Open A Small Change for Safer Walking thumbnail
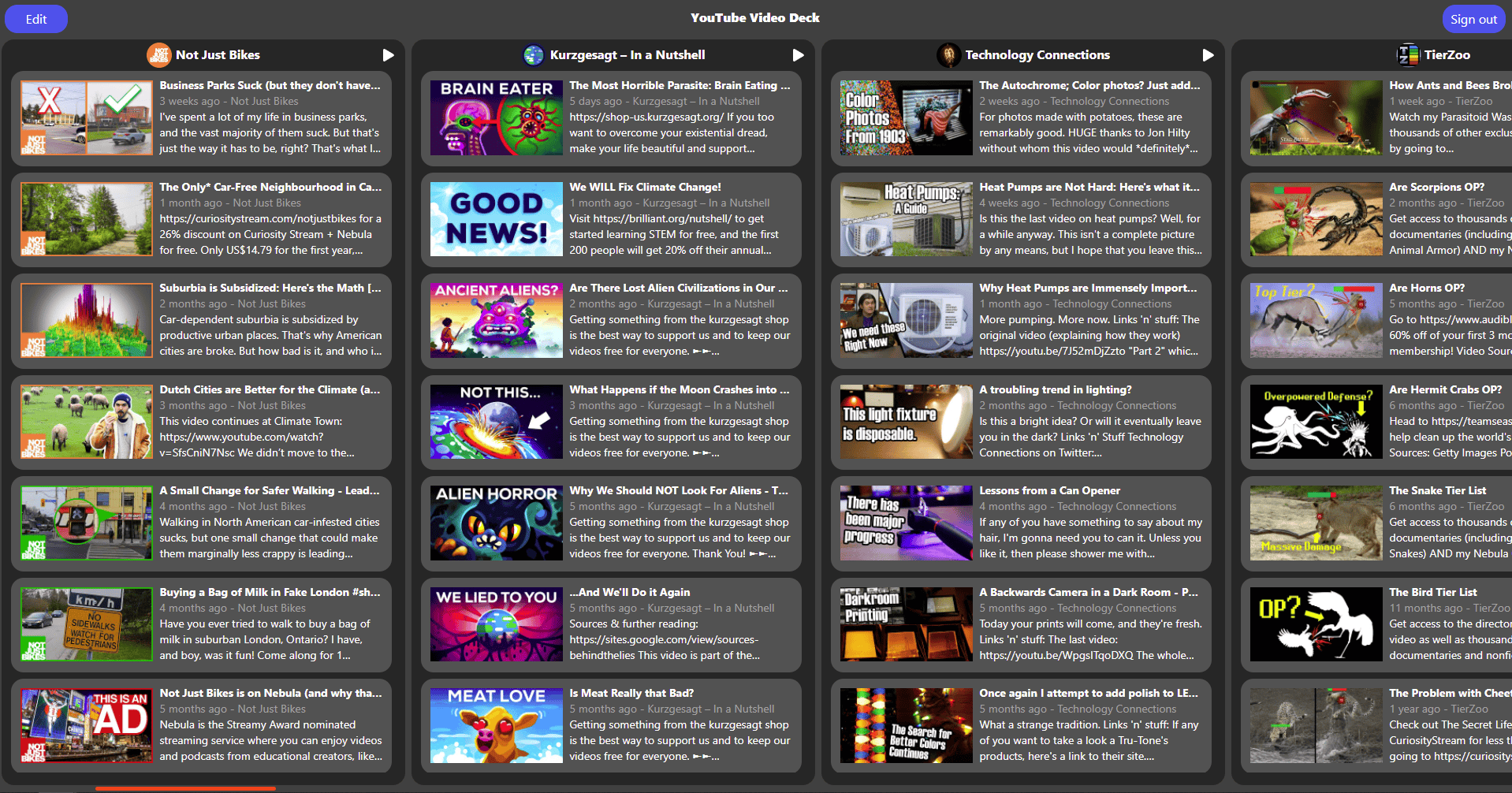Screen dimensions: 1512x793 click(x=87, y=523)
